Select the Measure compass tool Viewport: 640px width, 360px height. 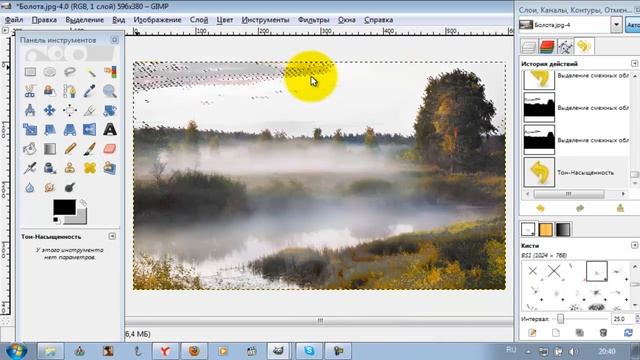30,110
